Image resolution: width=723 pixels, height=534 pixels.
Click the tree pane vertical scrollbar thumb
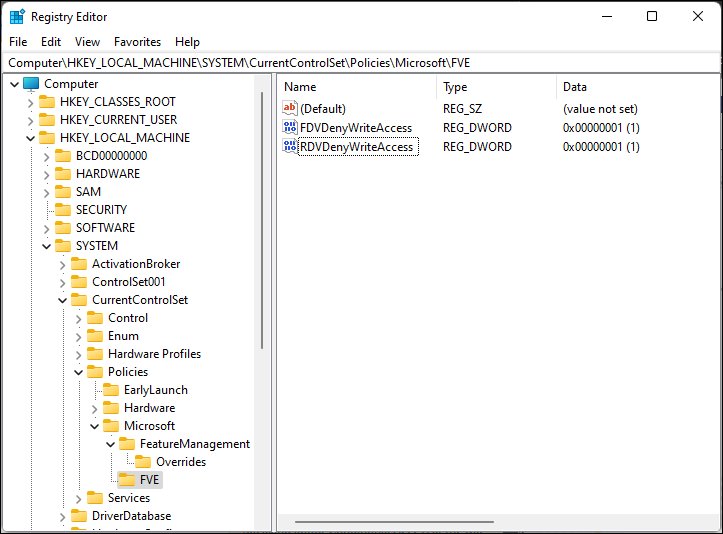click(x=262, y=220)
